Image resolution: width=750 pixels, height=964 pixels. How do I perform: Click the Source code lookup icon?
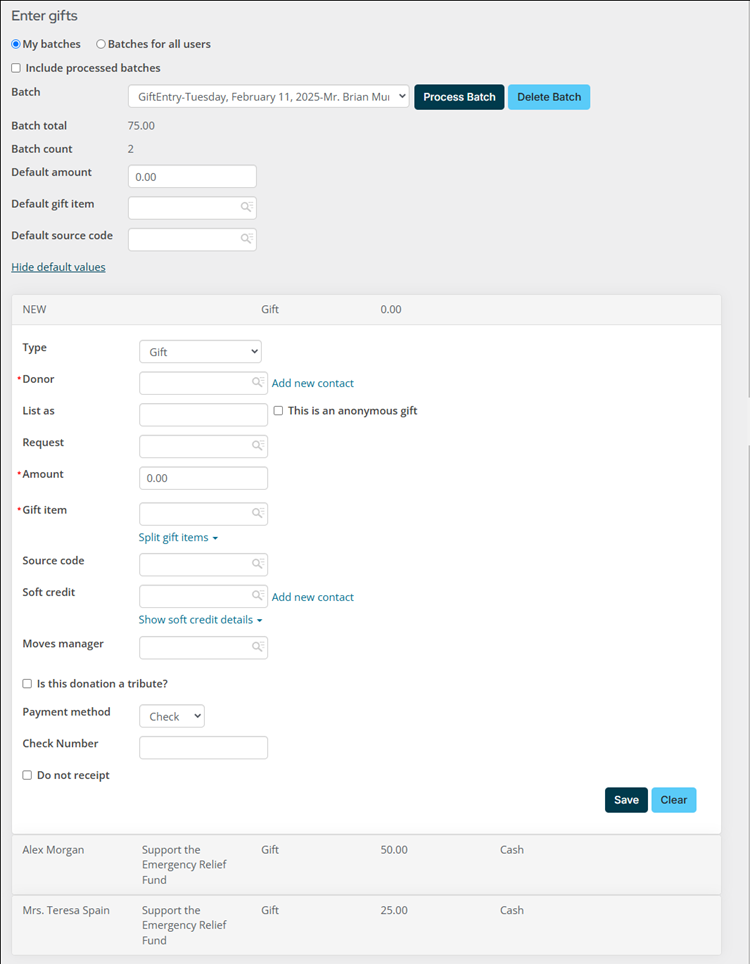(258, 564)
